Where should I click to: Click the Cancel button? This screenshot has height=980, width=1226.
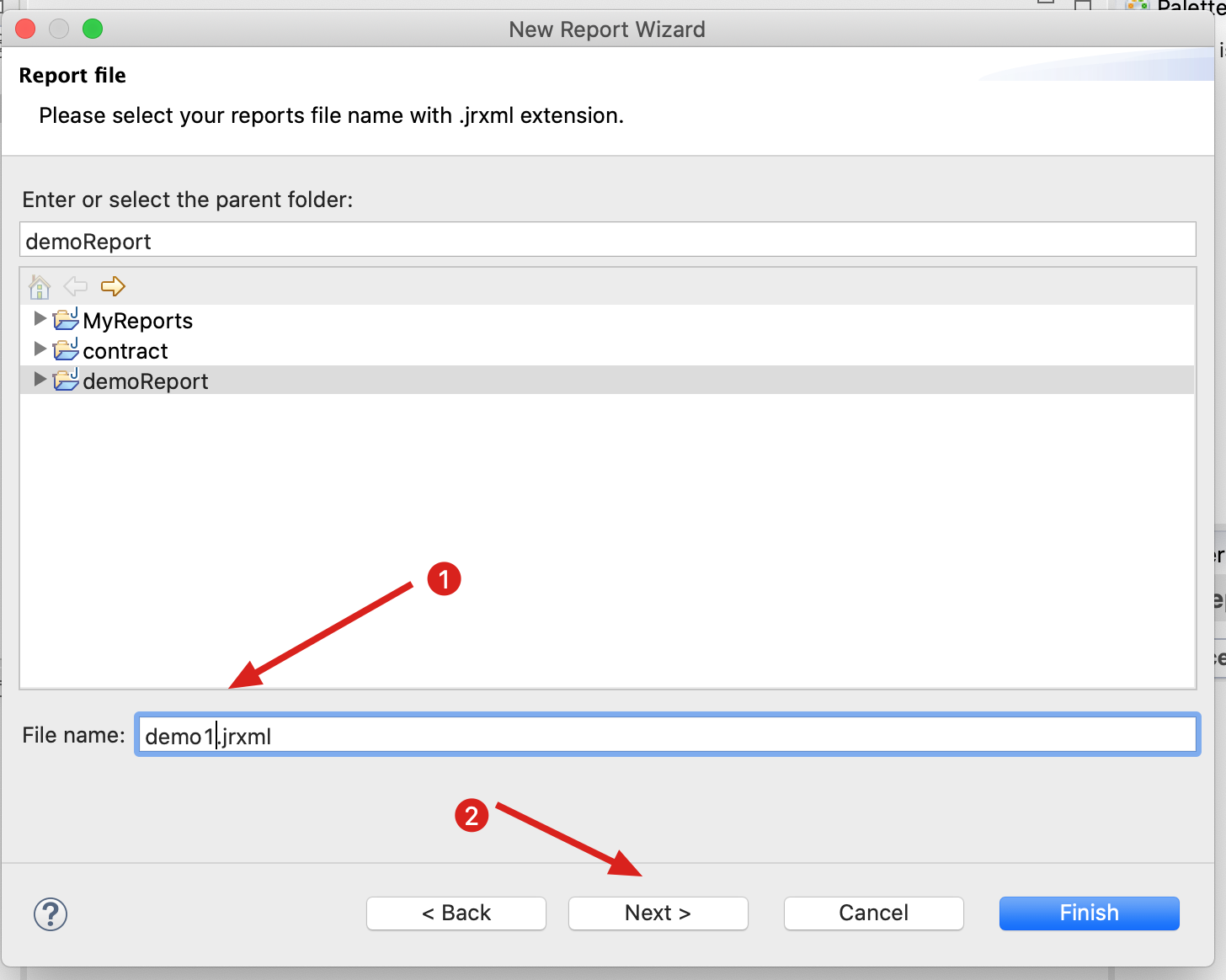(x=873, y=913)
